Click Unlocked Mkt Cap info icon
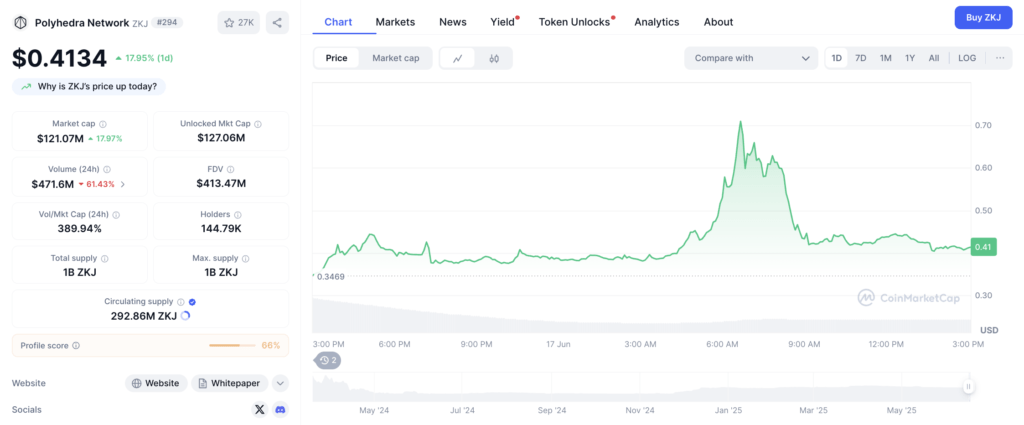Image resolution: width=1024 pixels, height=425 pixels. pyautogui.click(x=258, y=124)
